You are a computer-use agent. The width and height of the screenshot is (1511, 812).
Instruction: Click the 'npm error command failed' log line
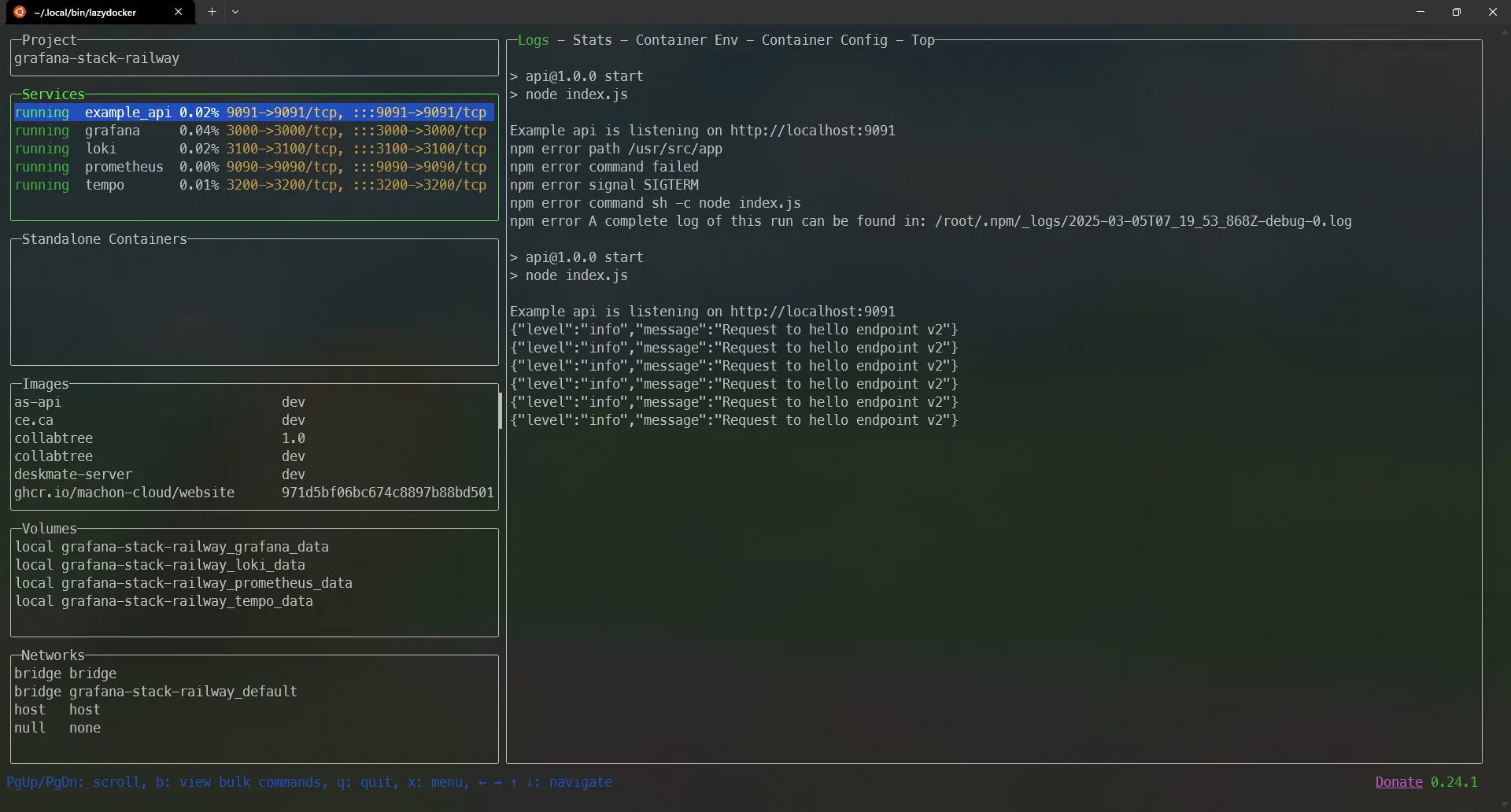point(604,167)
